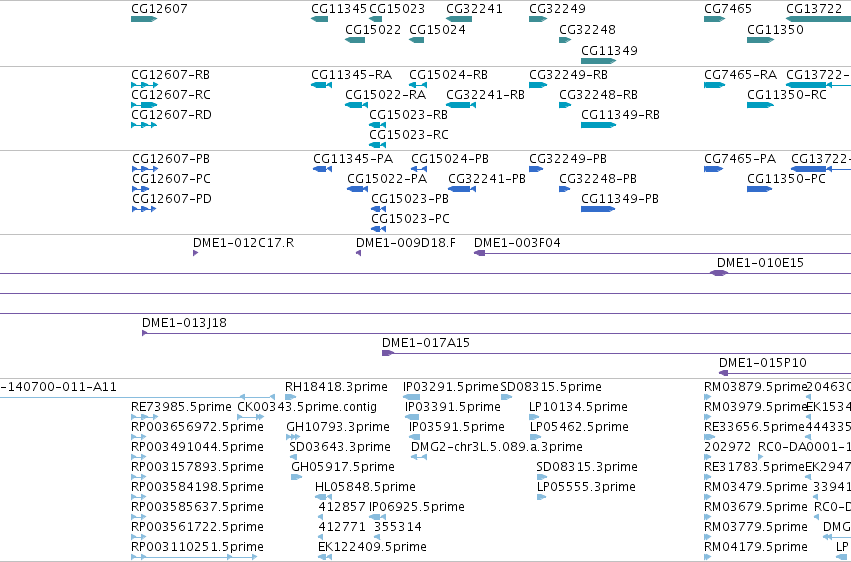
Task: Select transcript CG12607-RC
Action: 171,94
